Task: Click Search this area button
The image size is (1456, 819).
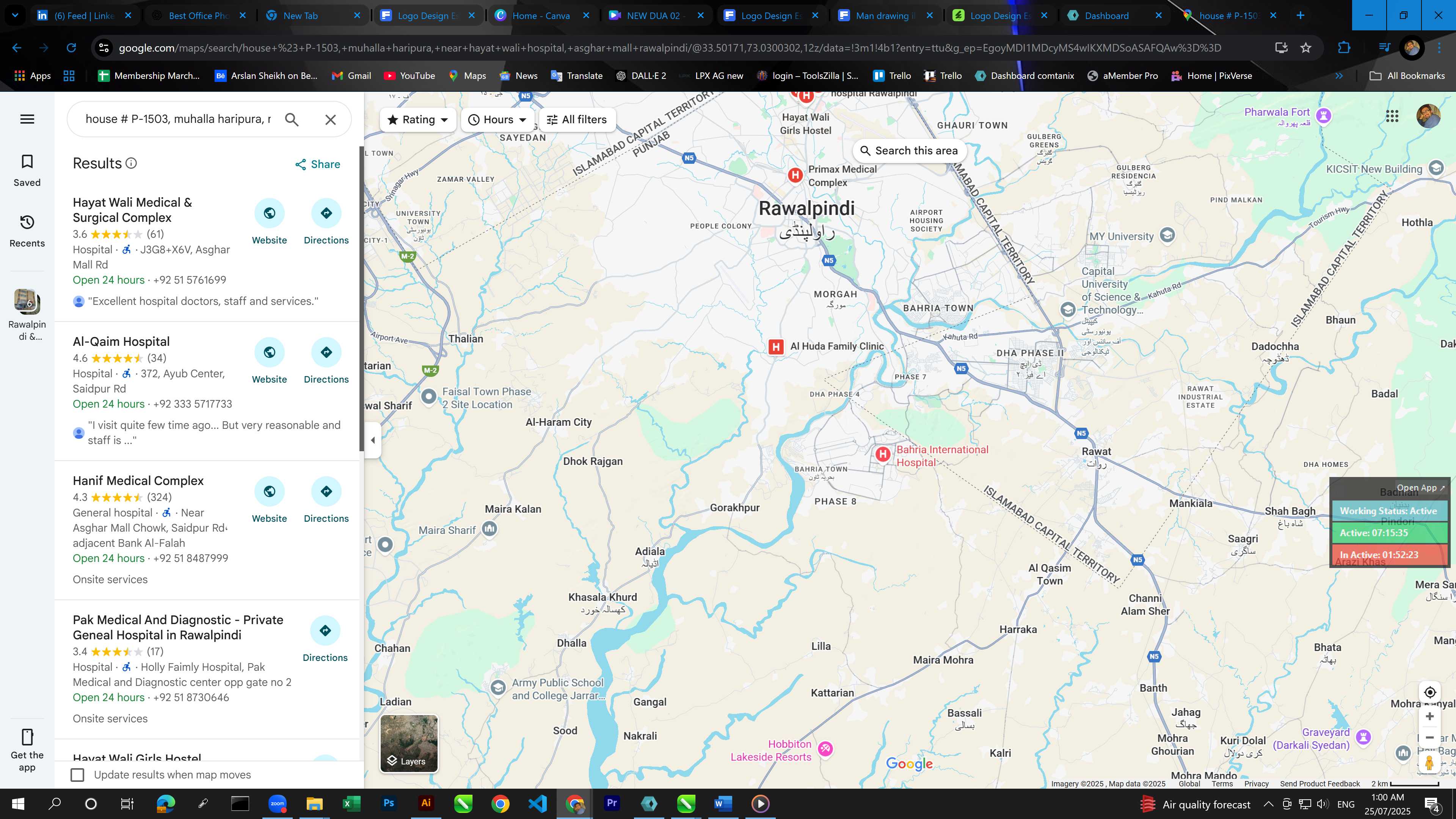Action: tap(909, 151)
